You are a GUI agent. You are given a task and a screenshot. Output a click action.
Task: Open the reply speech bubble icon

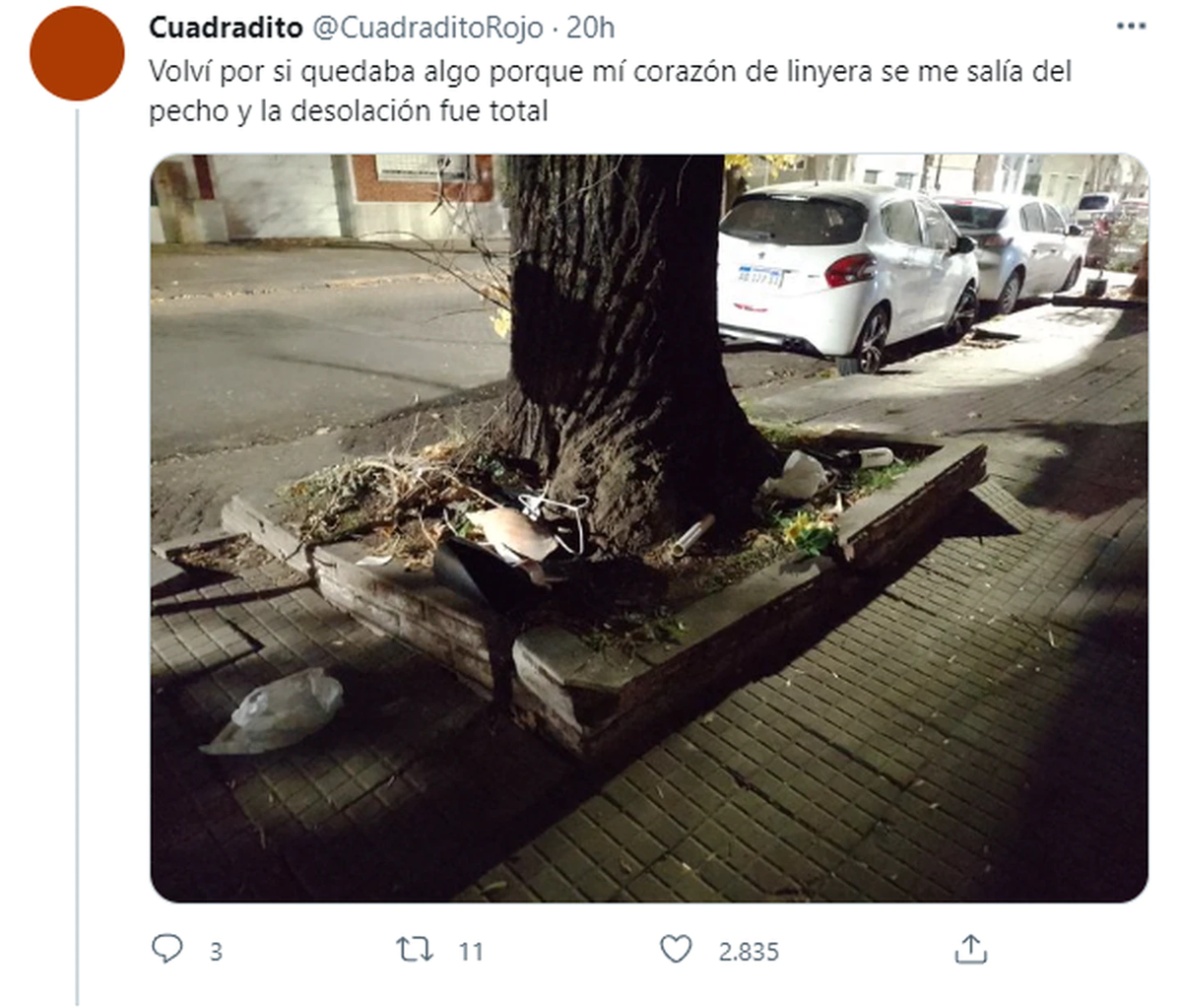point(167,949)
